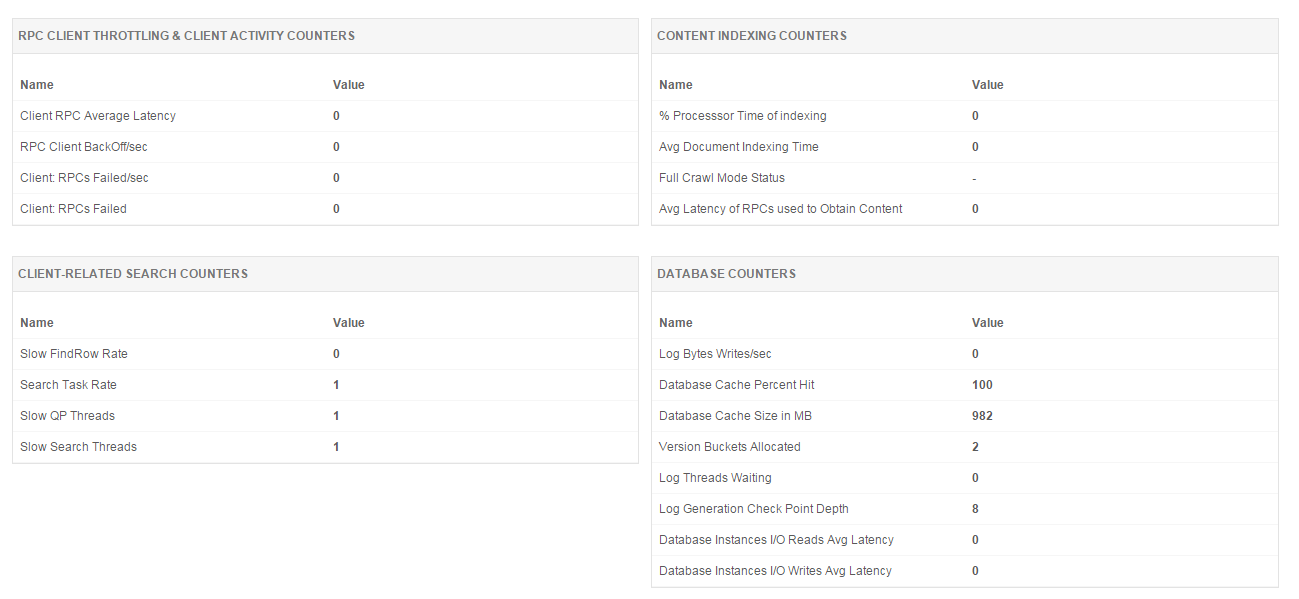This screenshot has height=599, width=1299.
Task: Click the Database Cache Percent Hit value 100
Action: pyautogui.click(x=982, y=385)
